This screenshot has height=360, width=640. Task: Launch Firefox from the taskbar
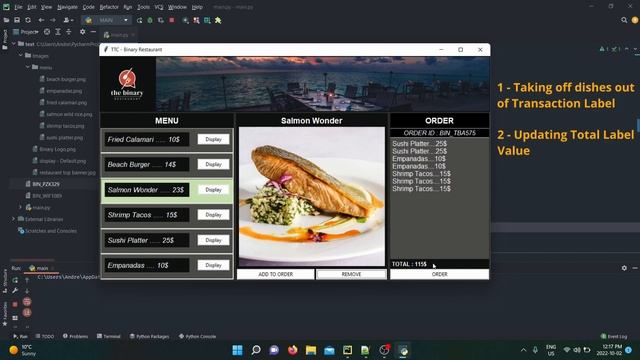[293, 350]
